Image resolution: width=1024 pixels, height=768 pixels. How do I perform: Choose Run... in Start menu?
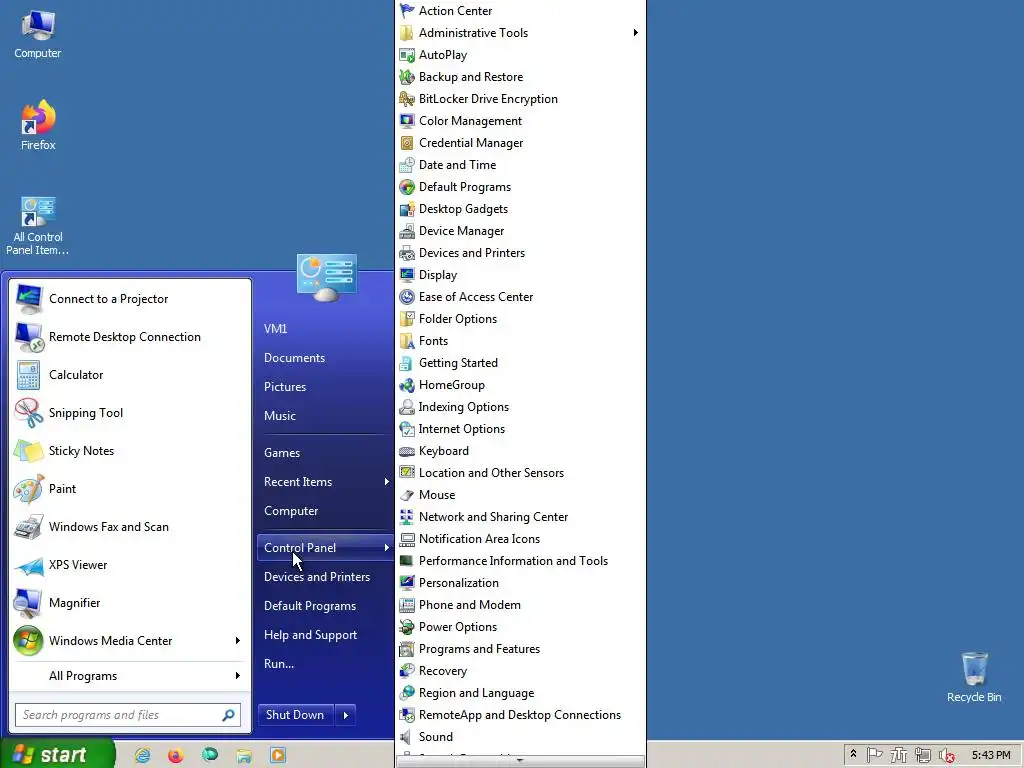pos(279,664)
